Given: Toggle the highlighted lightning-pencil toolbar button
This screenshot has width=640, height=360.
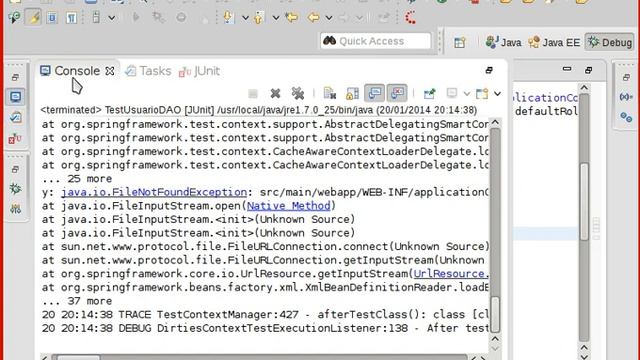Looking at the screenshot, I should pyautogui.click(x=33, y=18).
